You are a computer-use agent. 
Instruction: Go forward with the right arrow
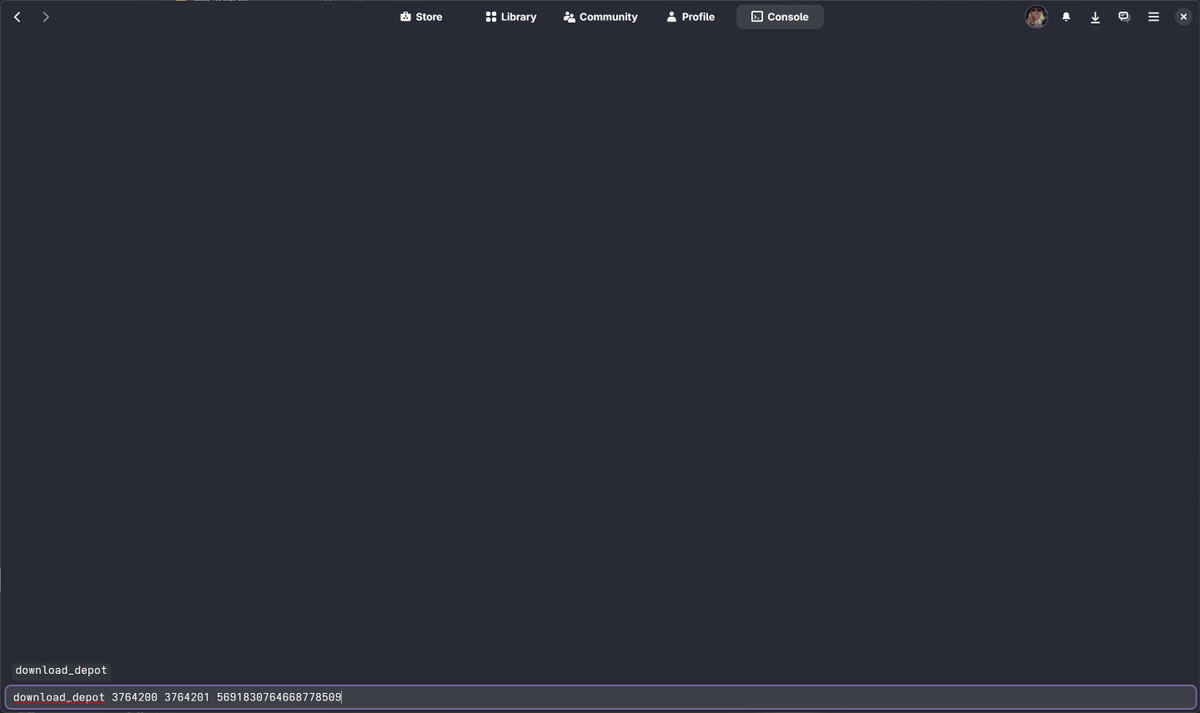[46, 17]
